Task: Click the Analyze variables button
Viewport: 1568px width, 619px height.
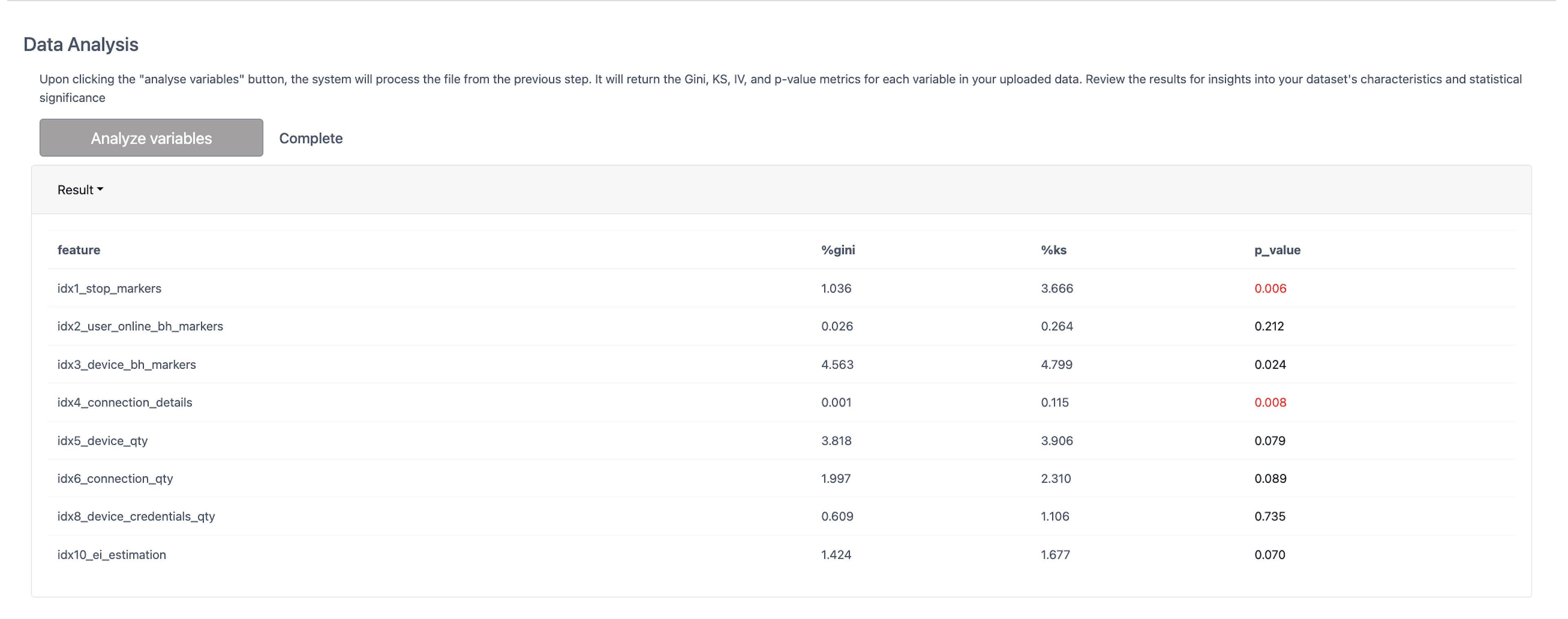Action: coord(151,138)
